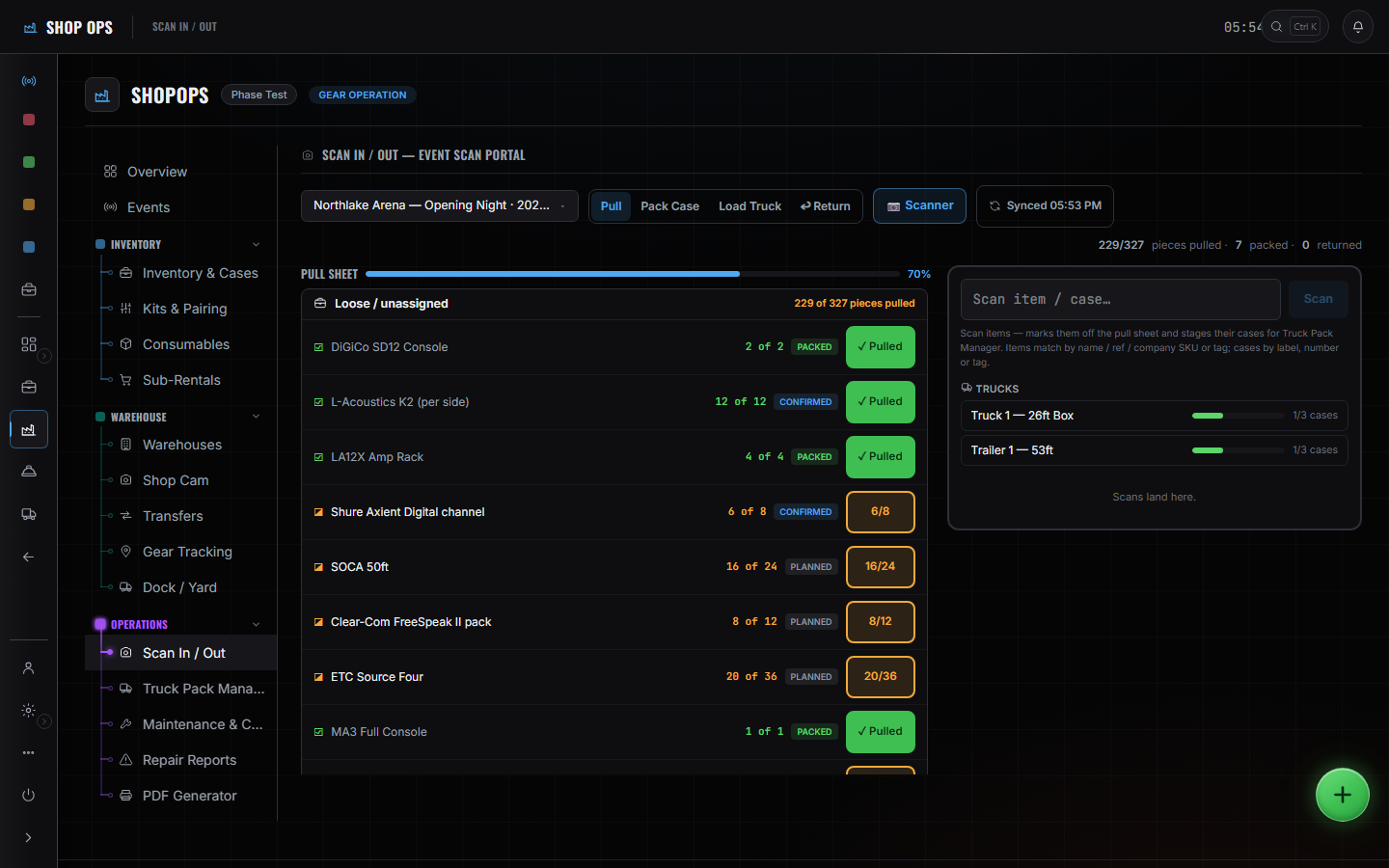The width and height of the screenshot is (1389, 868).
Task: Open the search box with Ctrl K
Action: (1295, 27)
